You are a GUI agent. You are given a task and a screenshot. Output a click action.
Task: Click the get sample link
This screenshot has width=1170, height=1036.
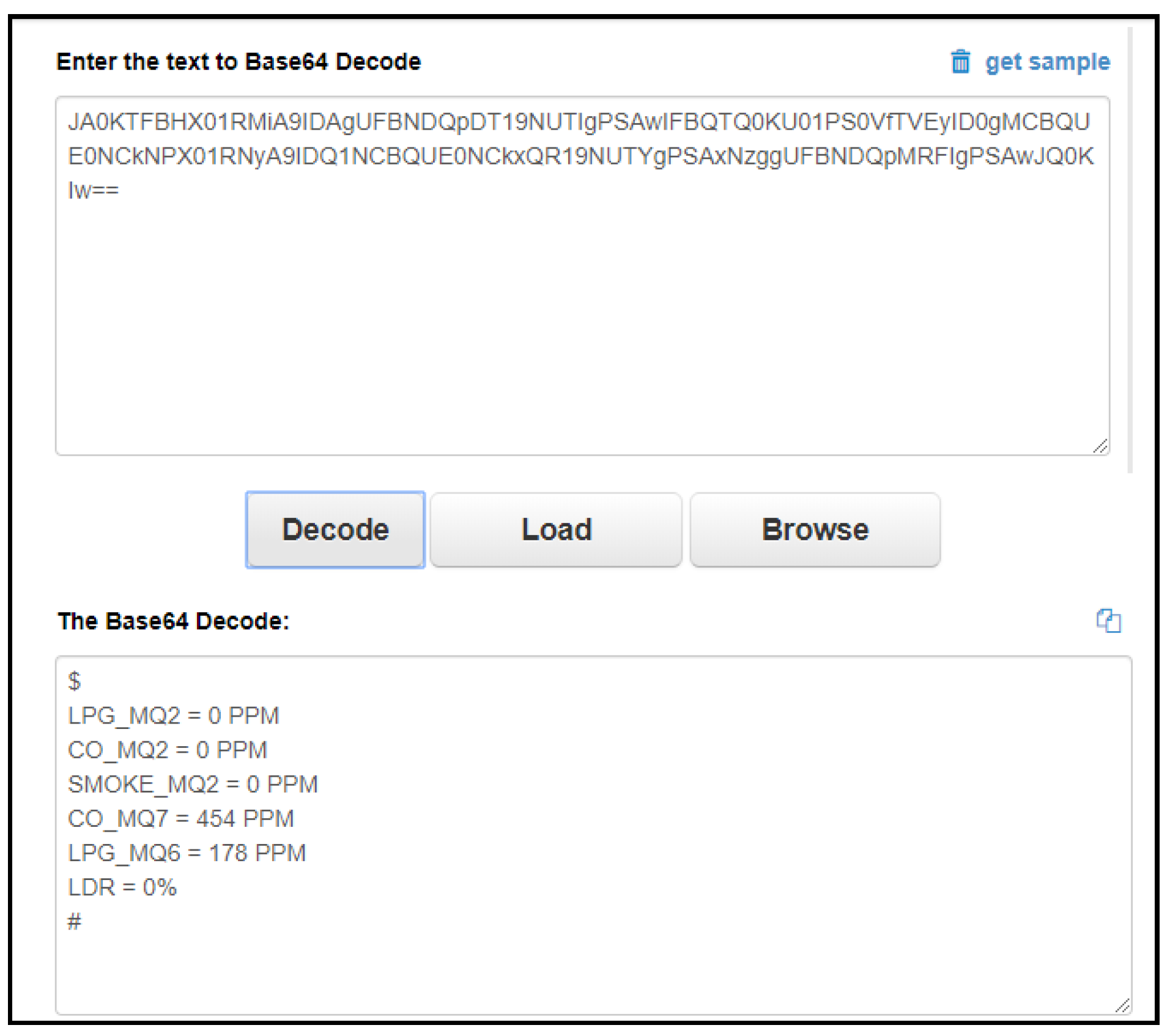[1046, 62]
